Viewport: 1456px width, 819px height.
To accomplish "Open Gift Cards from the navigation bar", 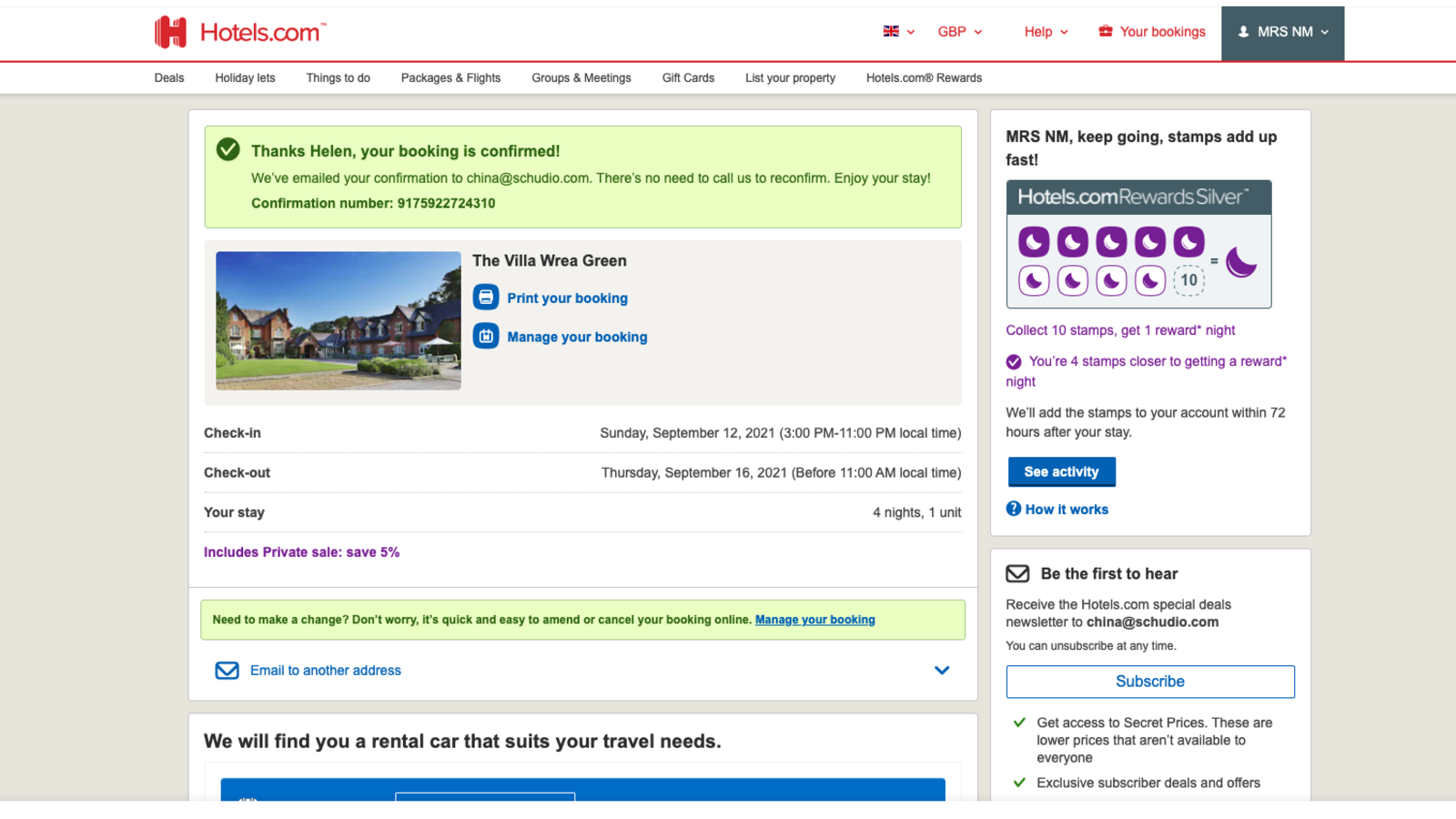I will click(688, 78).
